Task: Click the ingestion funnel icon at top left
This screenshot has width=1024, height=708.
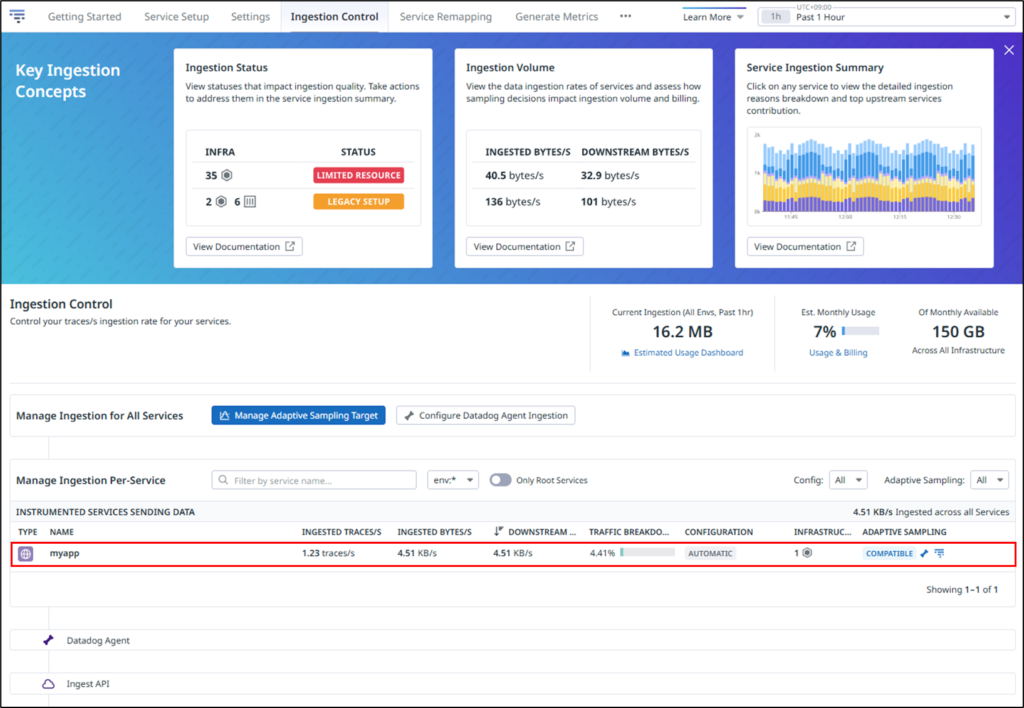Action: pyautogui.click(x=17, y=17)
